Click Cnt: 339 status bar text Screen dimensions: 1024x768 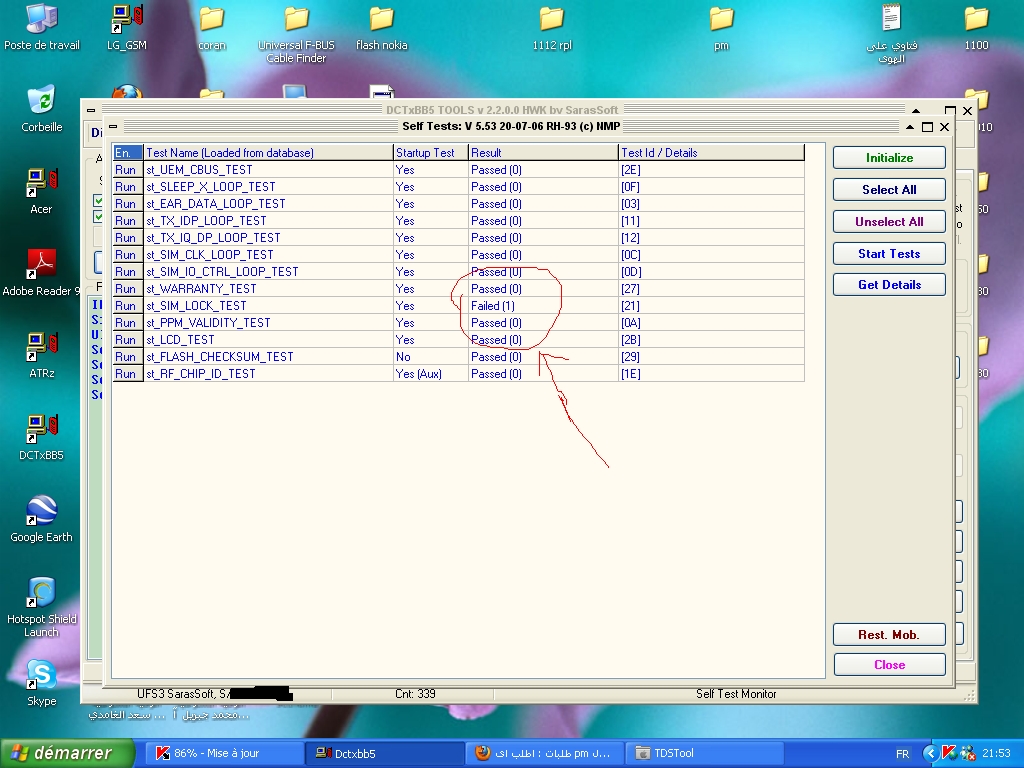coord(415,694)
